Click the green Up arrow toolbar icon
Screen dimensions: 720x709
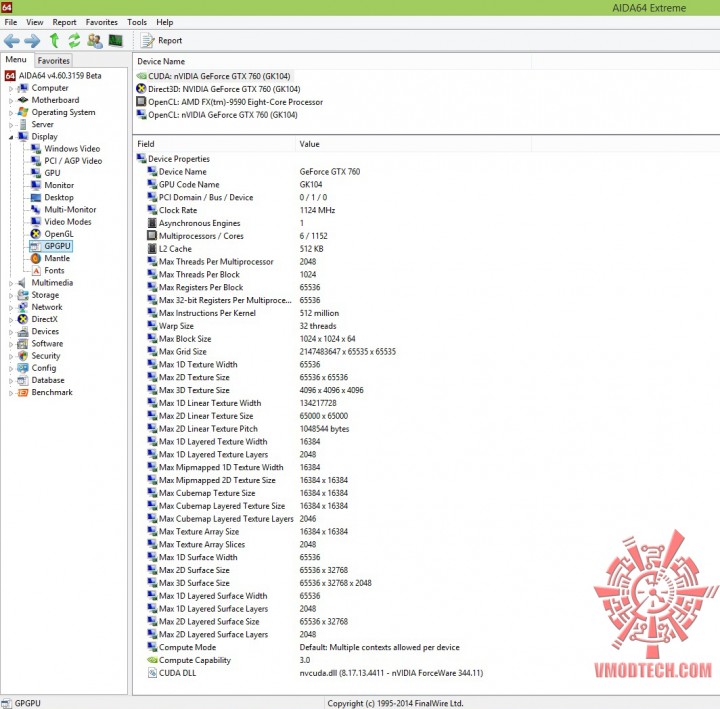tap(54, 40)
